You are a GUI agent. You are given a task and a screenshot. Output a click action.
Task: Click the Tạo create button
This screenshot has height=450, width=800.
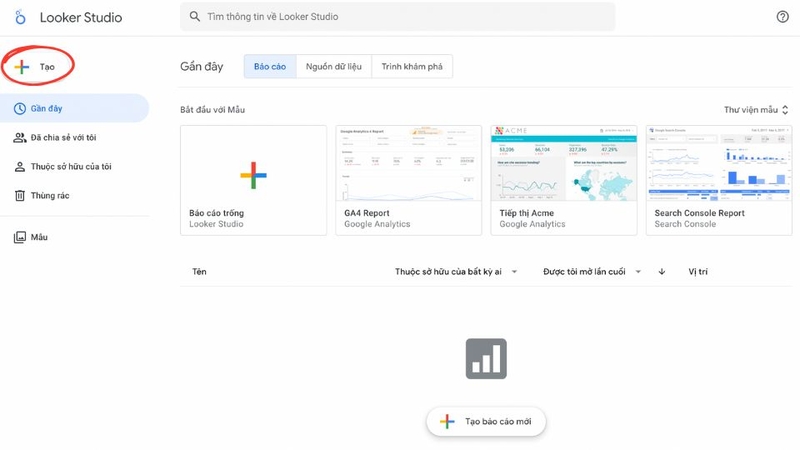click(x=36, y=67)
